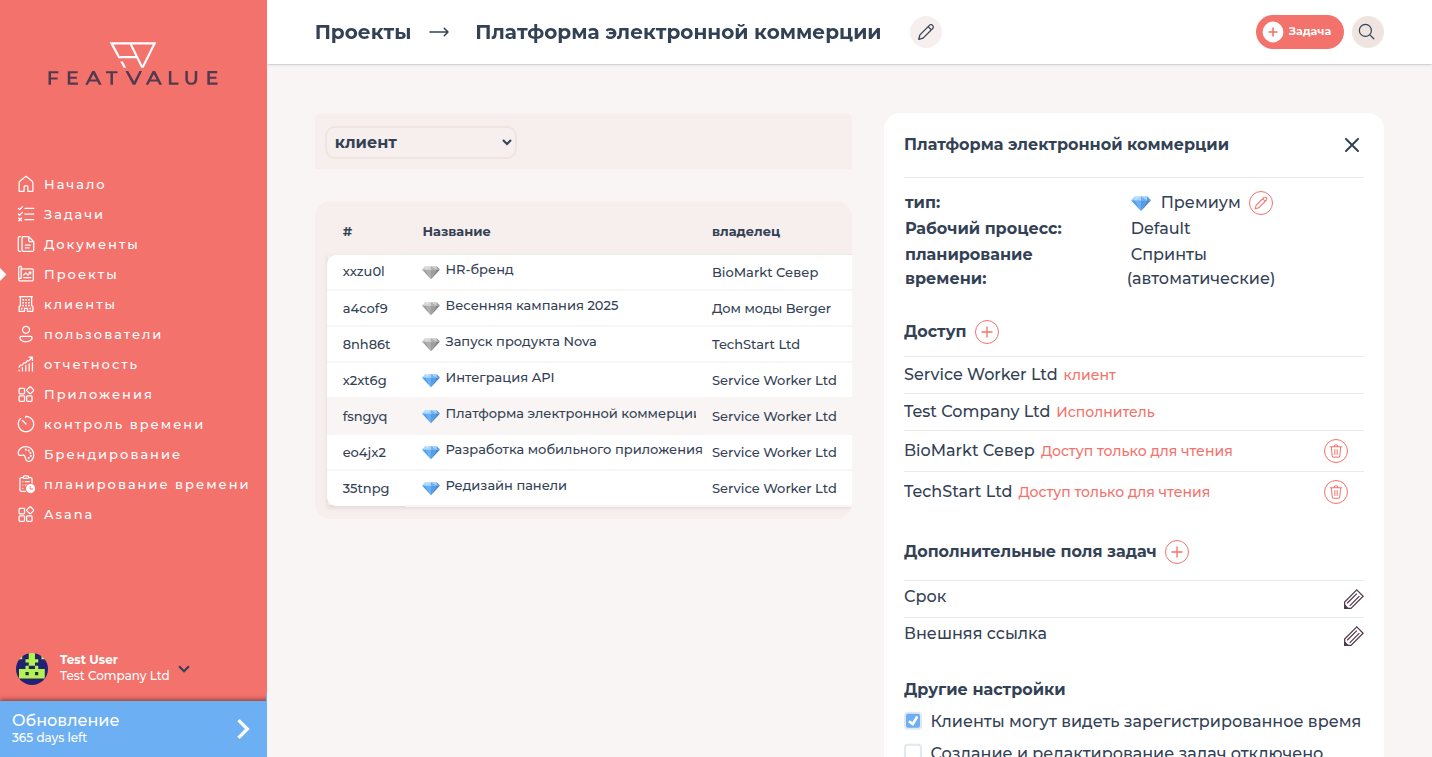This screenshot has height=757, width=1432.
Task: Click Название column header
Action: 456,231
